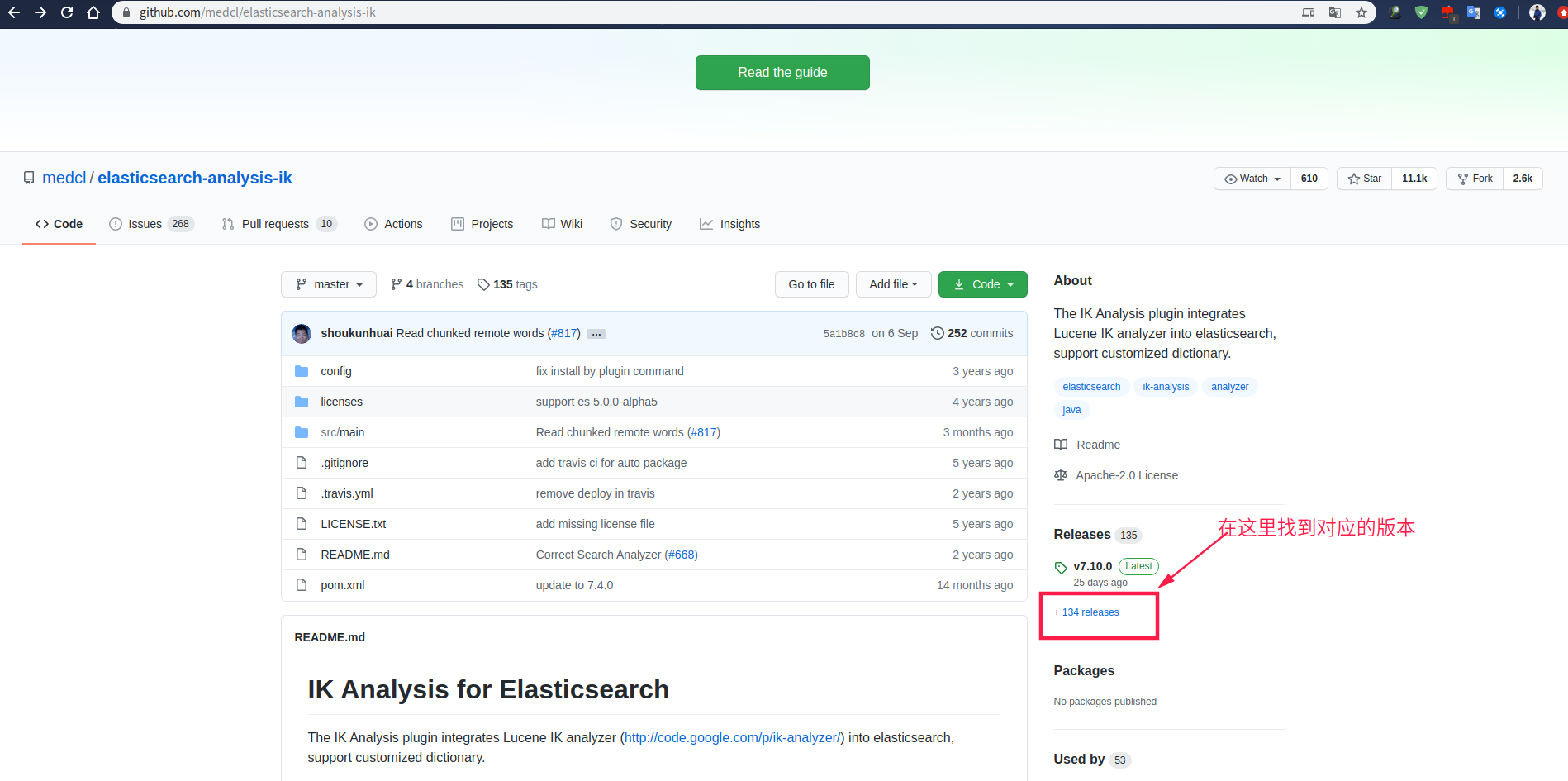Open the licenses folder
1568x781 pixels.
pos(341,402)
